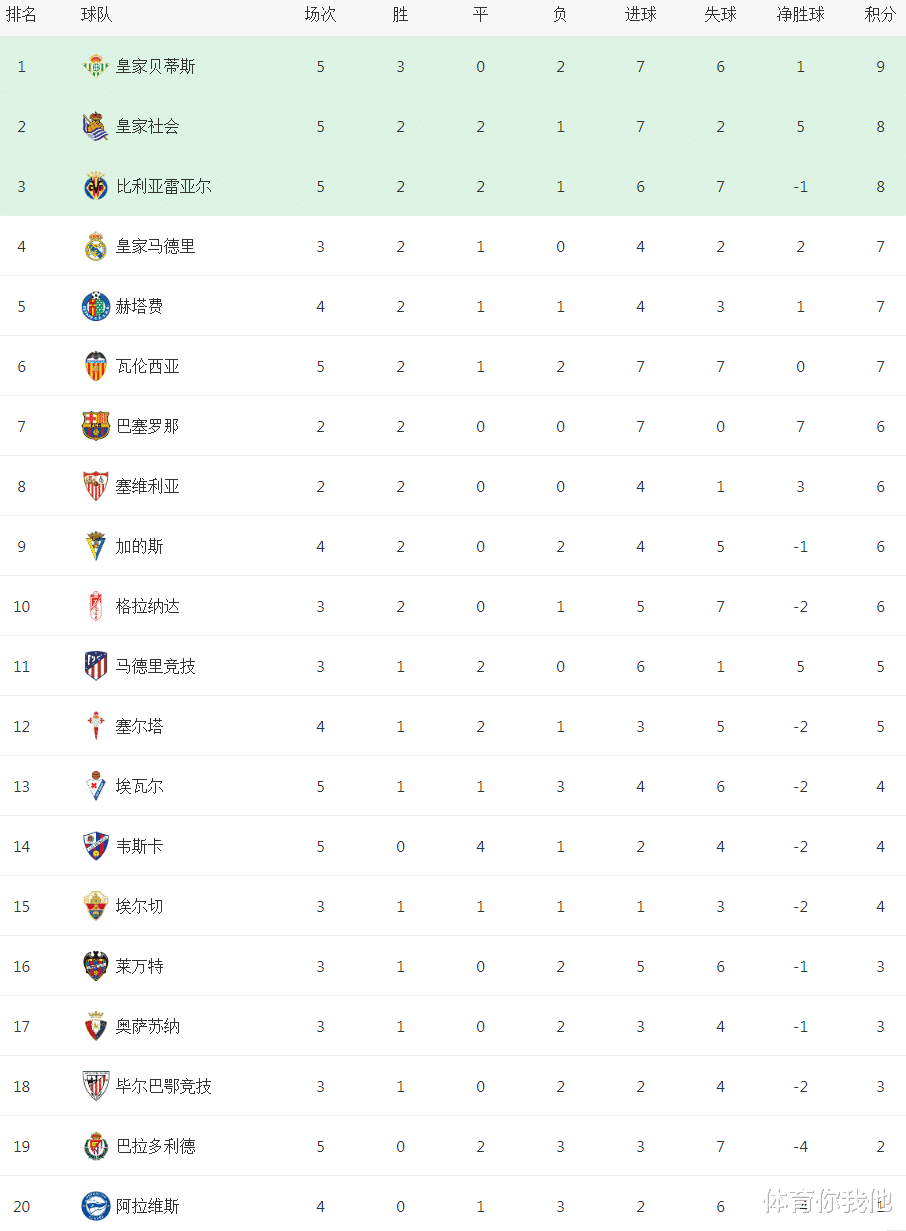Click the Levante crest icon

coord(96,966)
